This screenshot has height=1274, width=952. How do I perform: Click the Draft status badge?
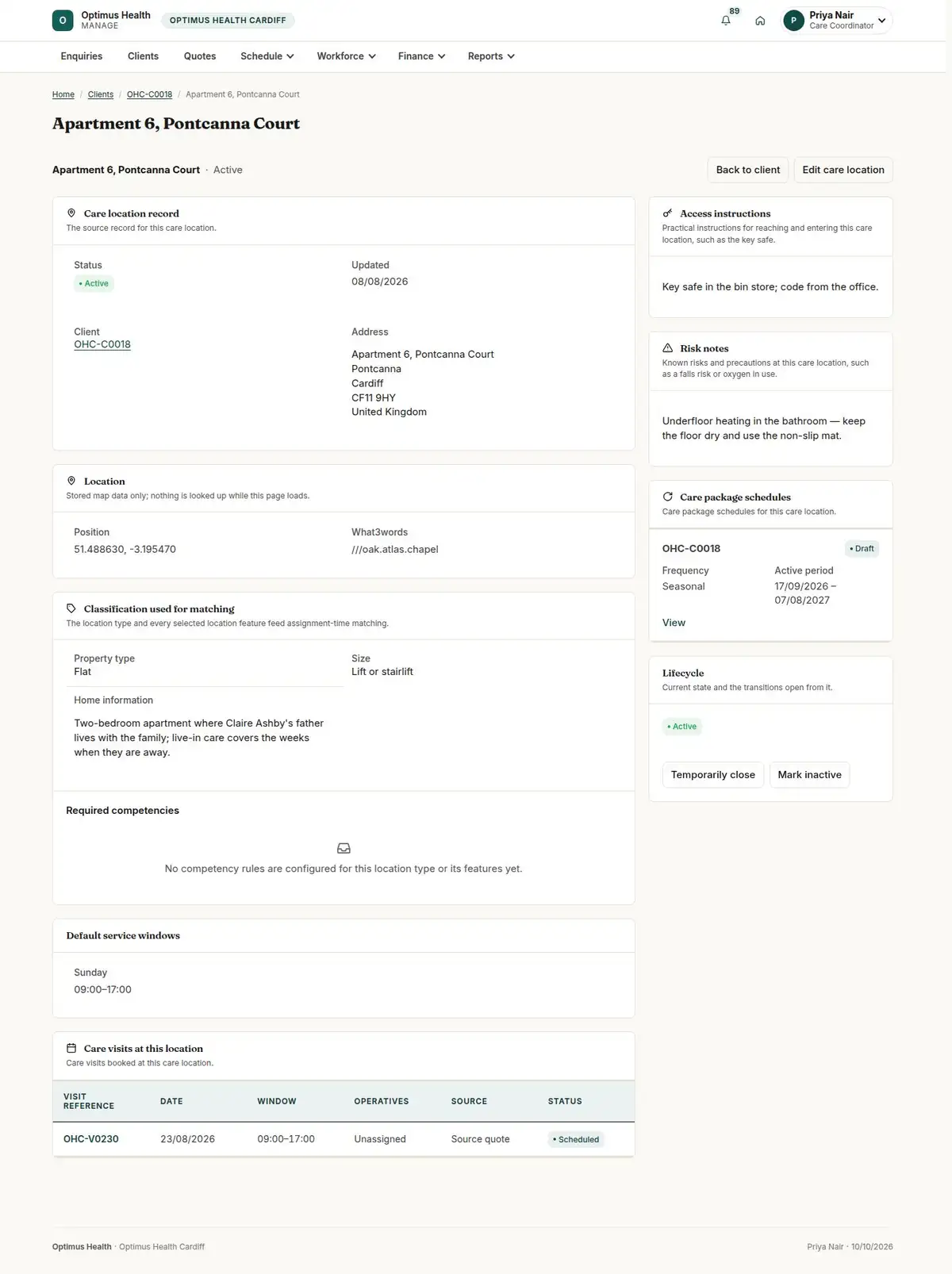pos(862,548)
